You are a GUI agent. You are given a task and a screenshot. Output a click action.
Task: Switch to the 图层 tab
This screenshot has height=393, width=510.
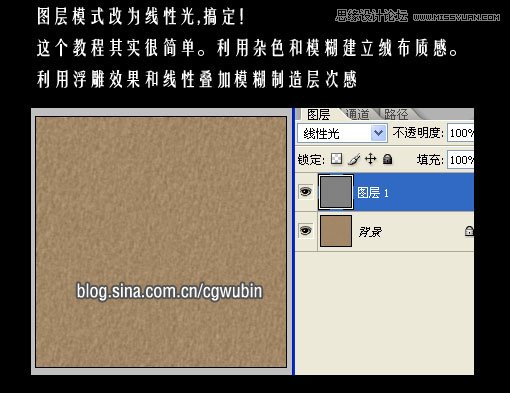pyautogui.click(x=318, y=114)
